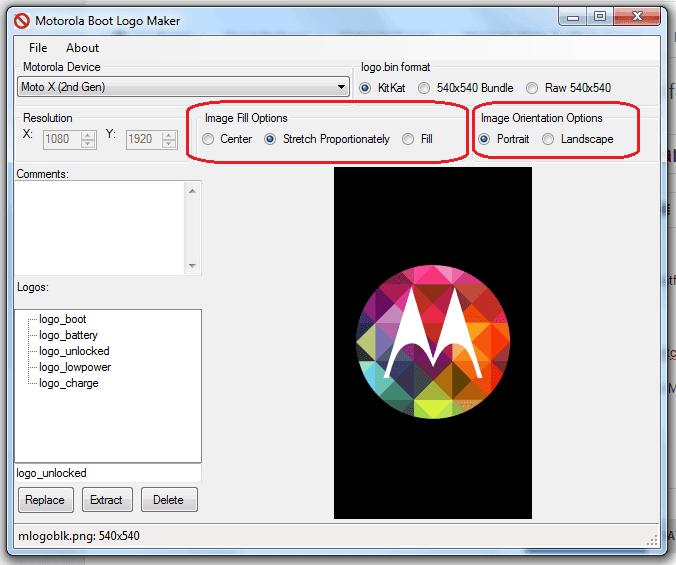This screenshot has height=565, width=676.
Task: Click the Resolution Y value field
Action: [144, 139]
